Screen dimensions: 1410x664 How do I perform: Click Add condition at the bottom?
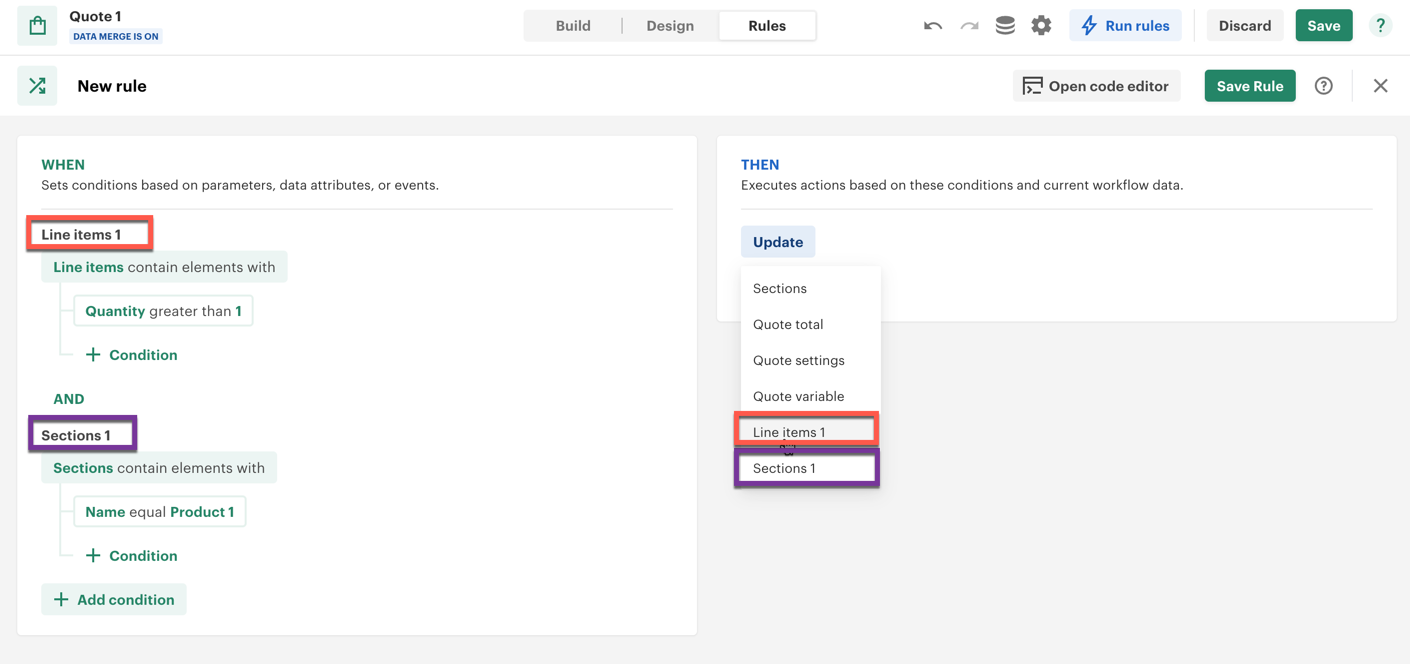tap(114, 600)
